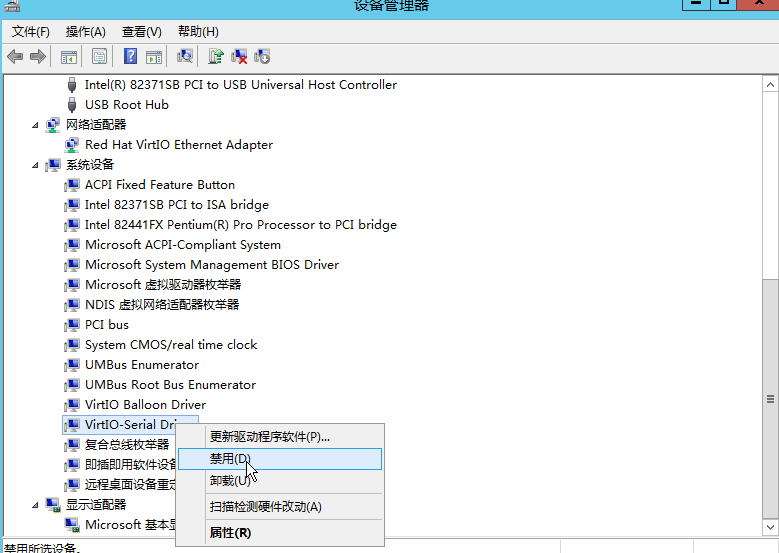Collapse the 显示适配器 tree node
The height and width of the screenshot is (553, 779).
tap(37, 505)
